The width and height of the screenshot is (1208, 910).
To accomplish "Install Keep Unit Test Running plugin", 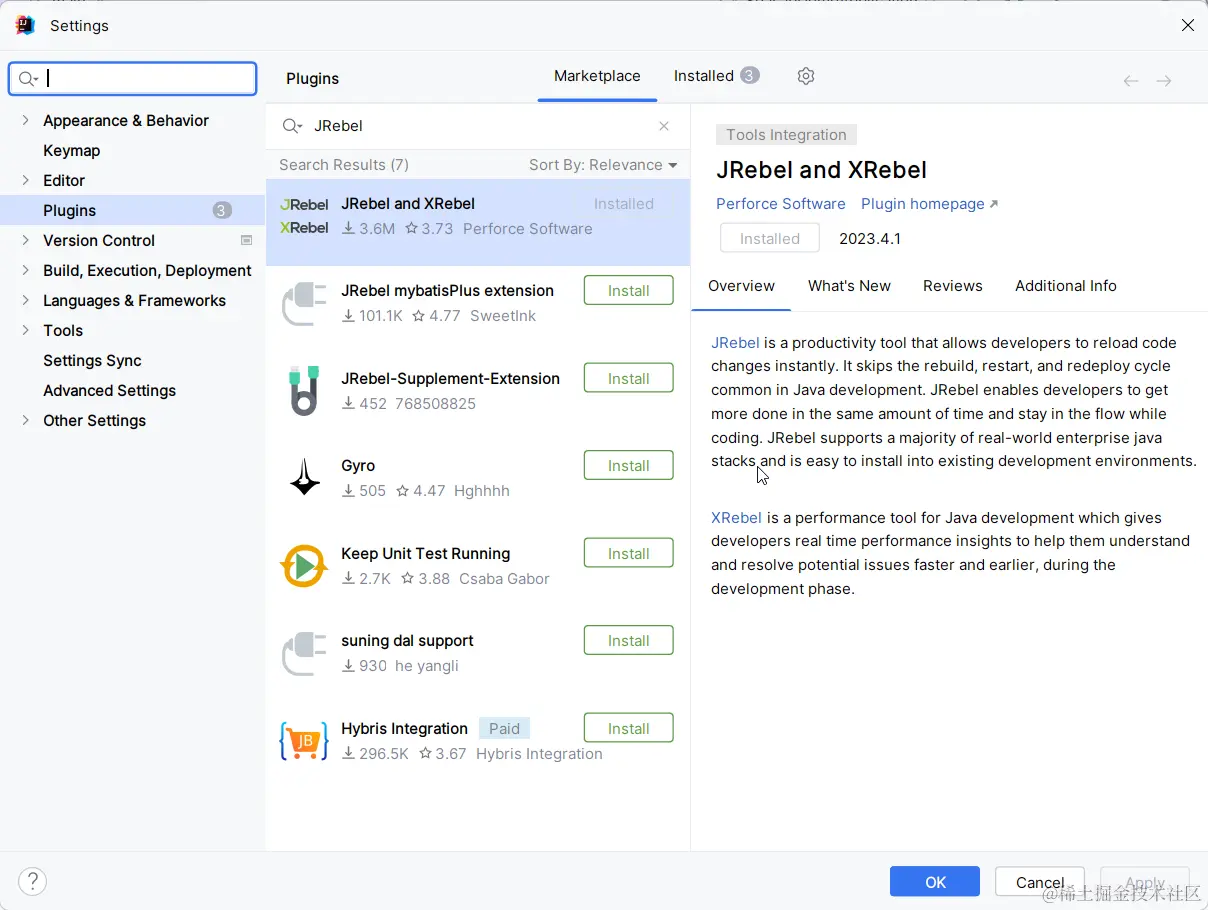I will click(628, 554).
